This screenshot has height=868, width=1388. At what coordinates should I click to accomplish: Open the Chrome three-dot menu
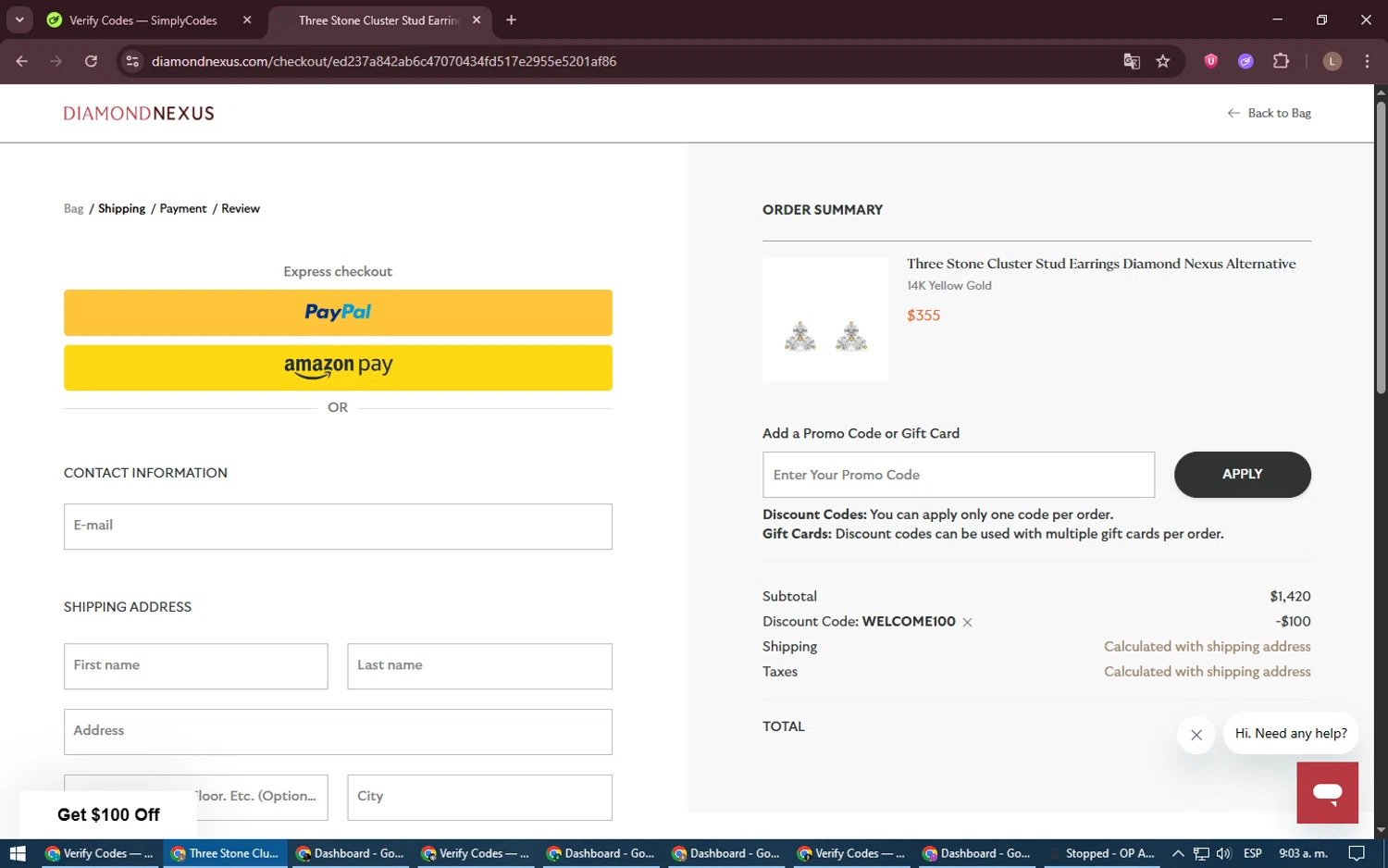[1367, 61]
